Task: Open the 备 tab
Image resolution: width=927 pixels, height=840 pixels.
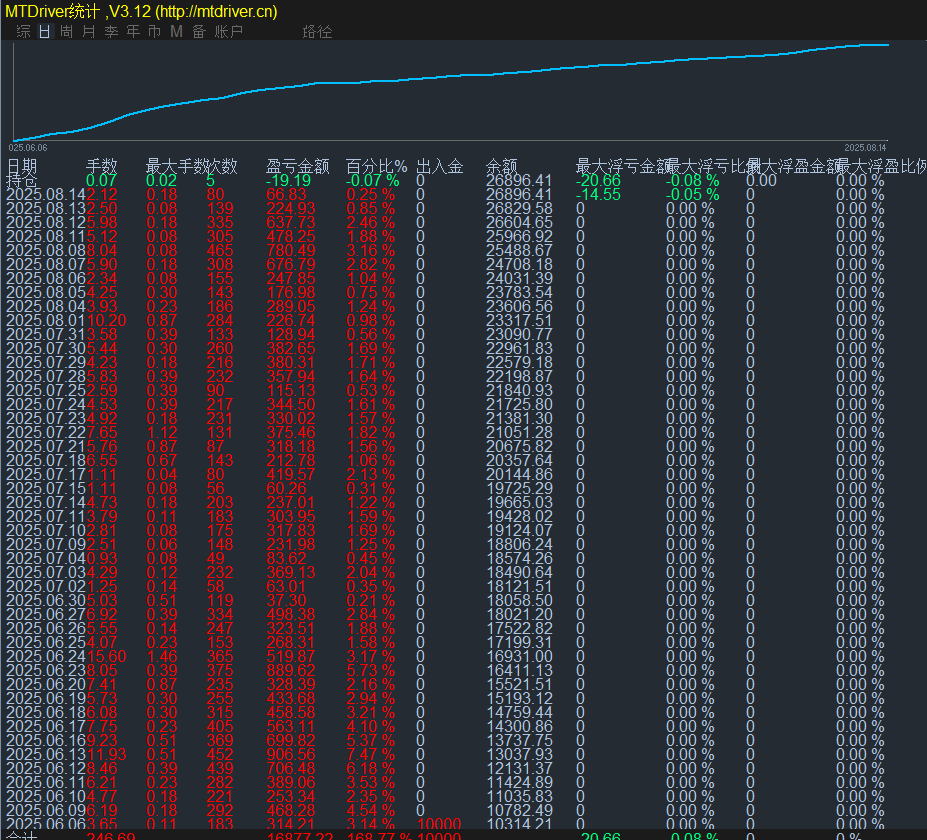Action: (x=199, y=31)
